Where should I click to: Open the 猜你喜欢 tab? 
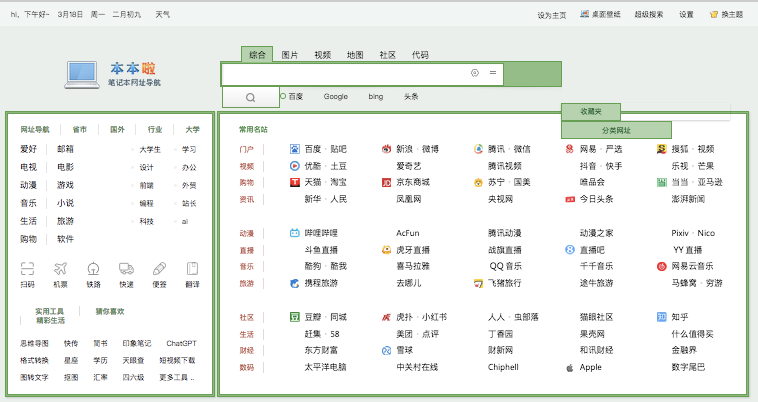coord(110,311)
